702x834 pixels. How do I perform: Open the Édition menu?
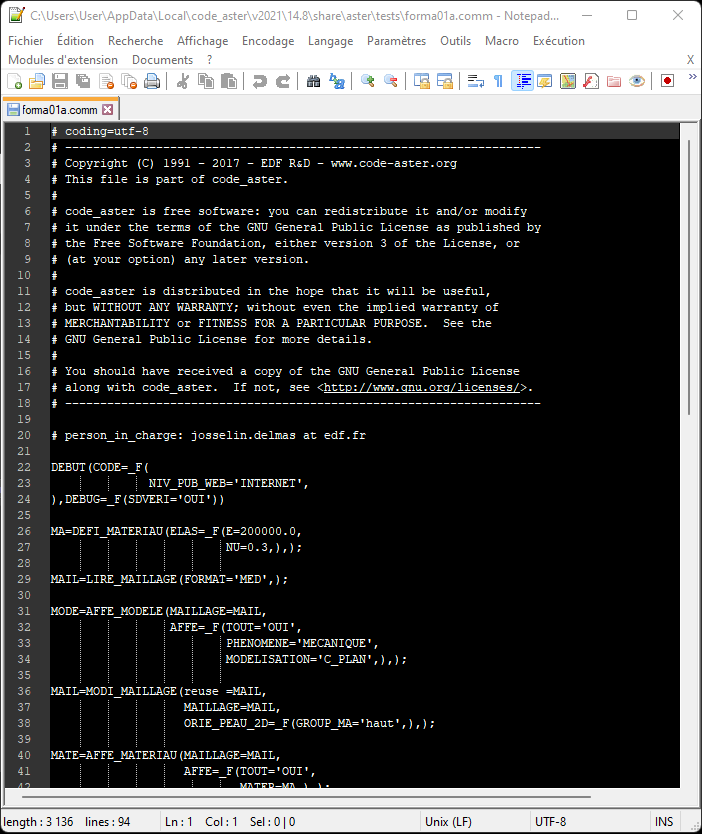[76, 41]
